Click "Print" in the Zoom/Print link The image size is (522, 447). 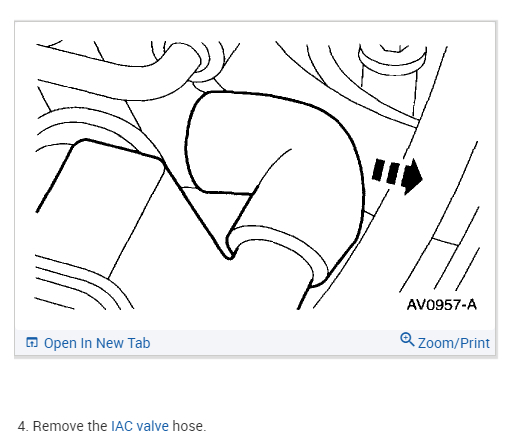coord(475,343)
